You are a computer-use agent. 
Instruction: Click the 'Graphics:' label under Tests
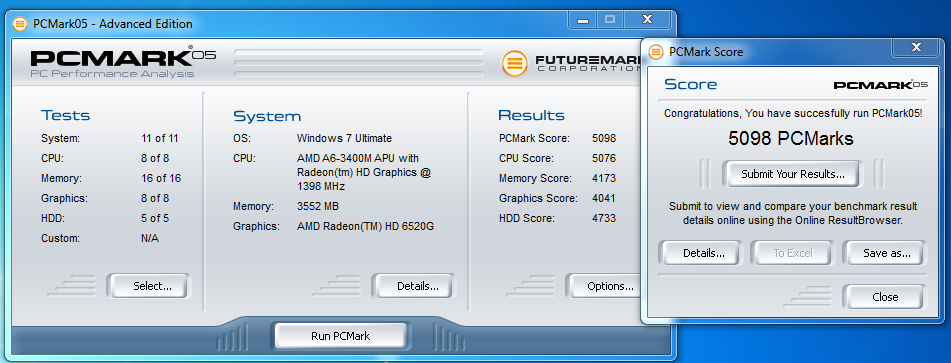[64, 198]
